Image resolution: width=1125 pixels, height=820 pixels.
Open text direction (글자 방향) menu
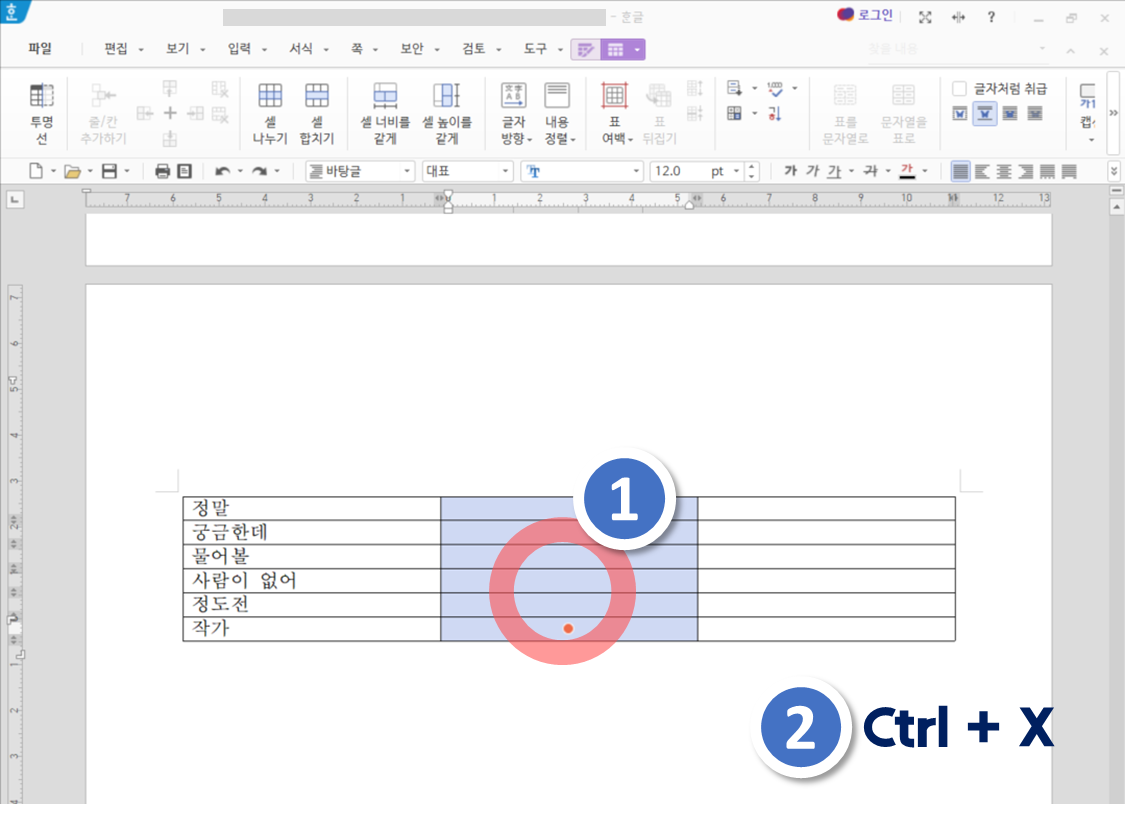[514, 113]
